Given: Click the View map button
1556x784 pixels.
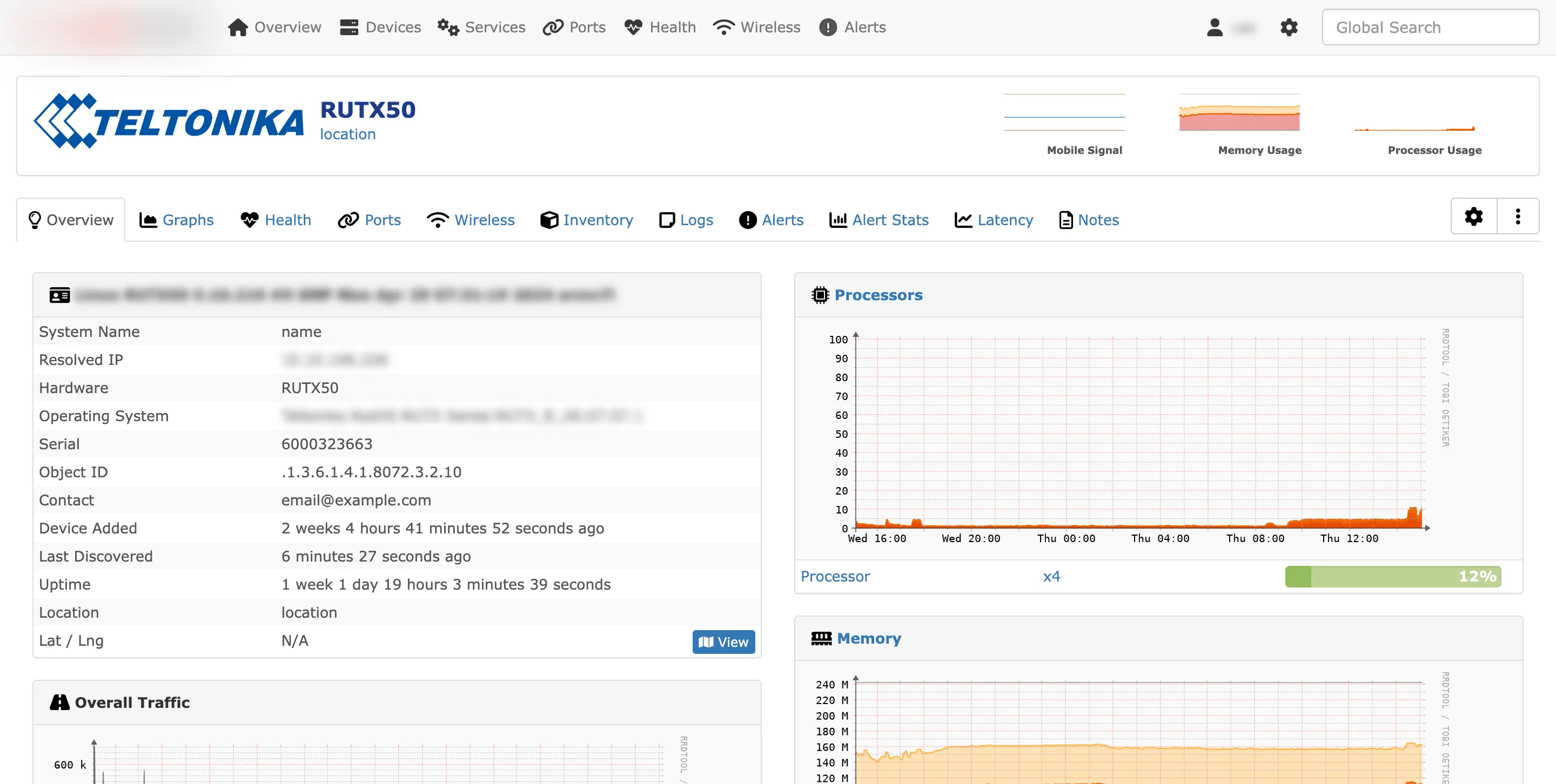Looking at the screenshot, I should pos(723,642).
